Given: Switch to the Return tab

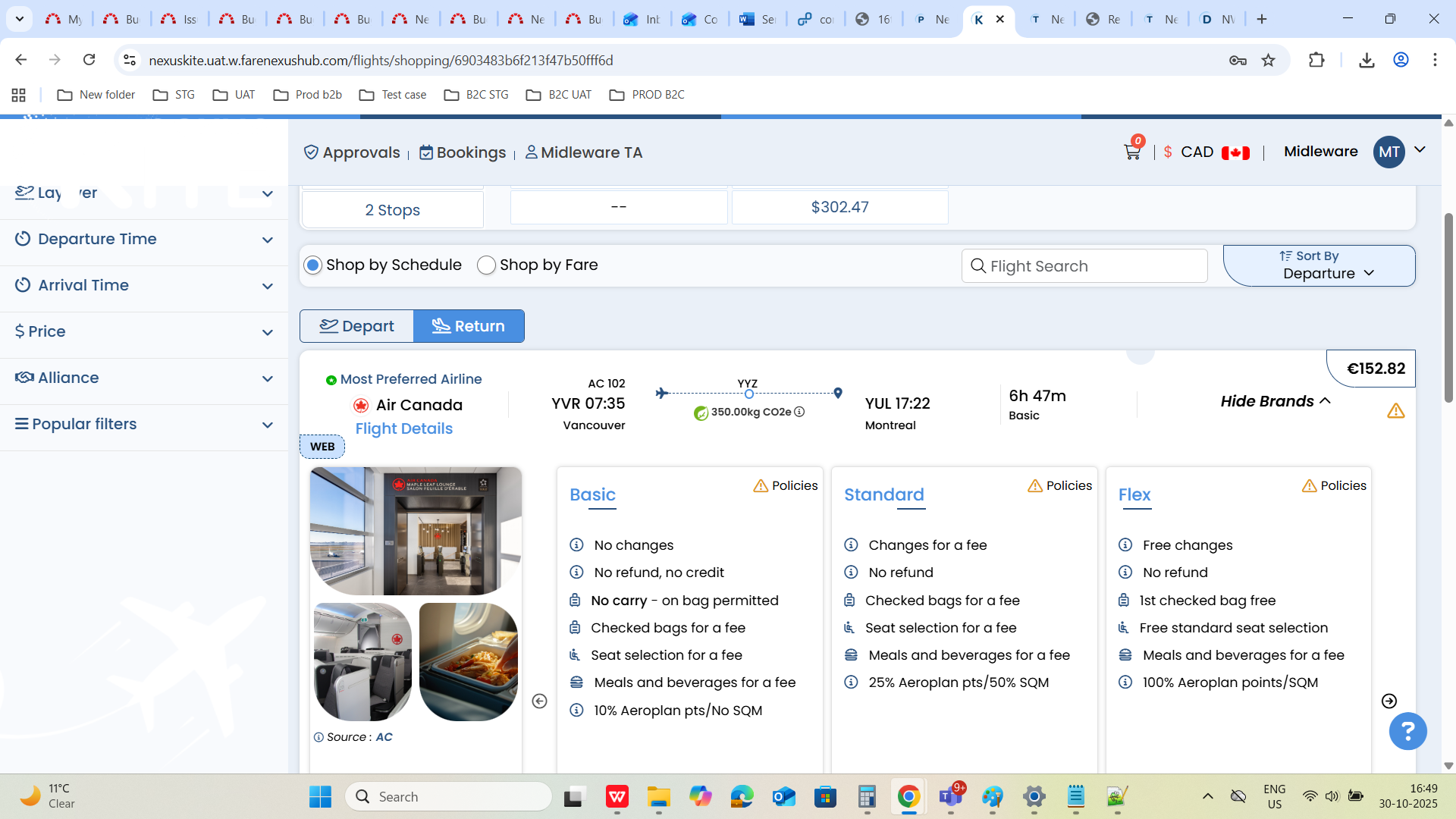Looking at the screenshot, I should (x=469, y=326).
